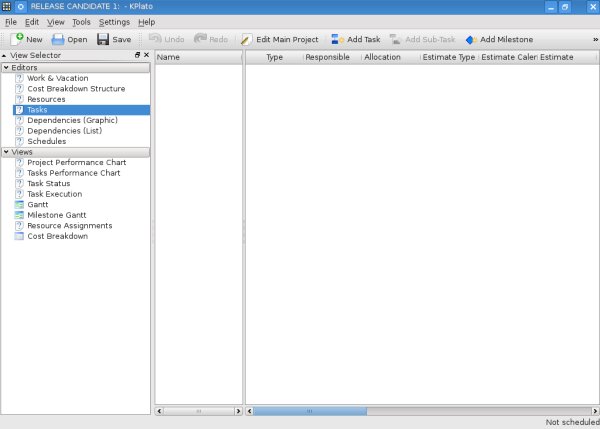Float the View Selector panel

coord(138,56)
